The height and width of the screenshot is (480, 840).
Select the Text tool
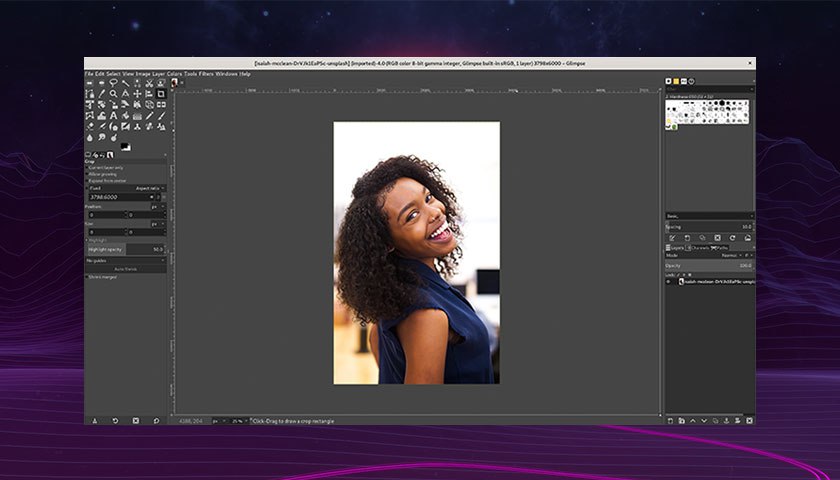[x=114, y=116]
